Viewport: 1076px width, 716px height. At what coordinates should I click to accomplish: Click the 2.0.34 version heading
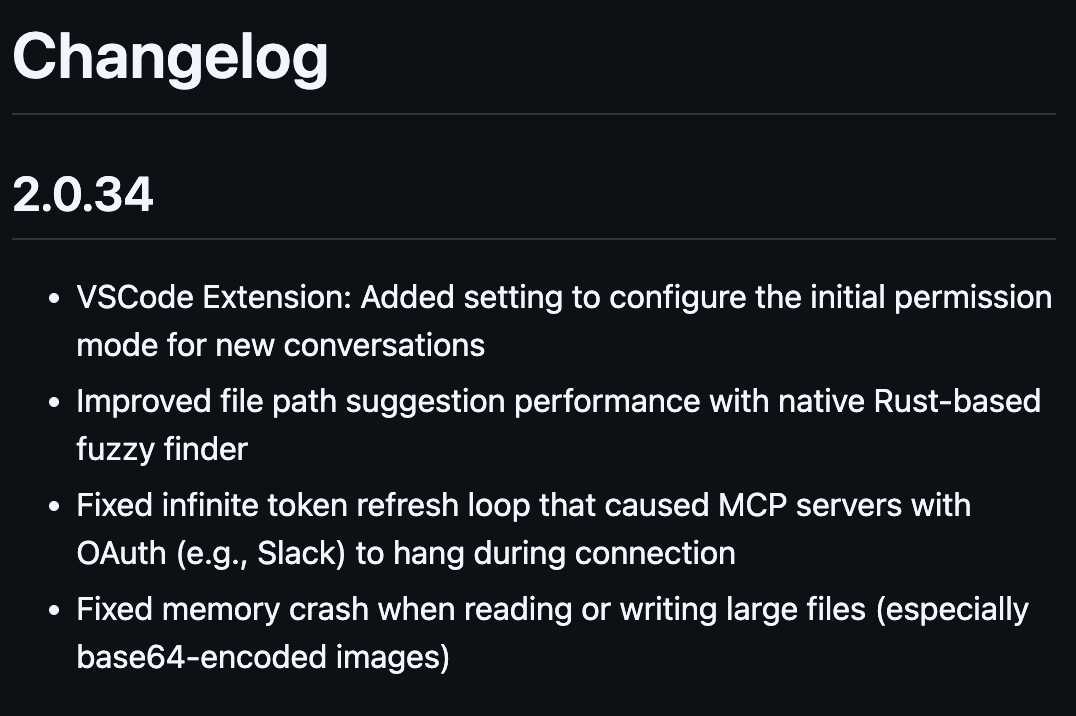(x=82, y=195)
